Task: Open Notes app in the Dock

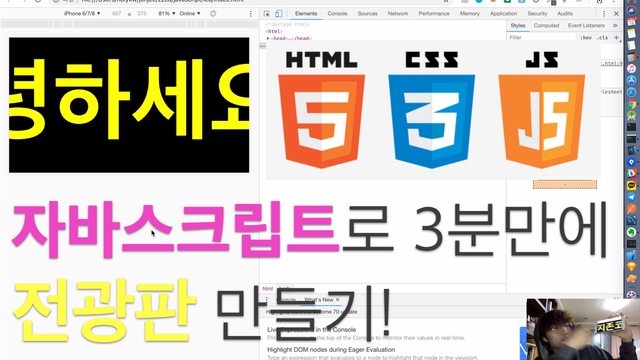Action: (x=631, y=34)
